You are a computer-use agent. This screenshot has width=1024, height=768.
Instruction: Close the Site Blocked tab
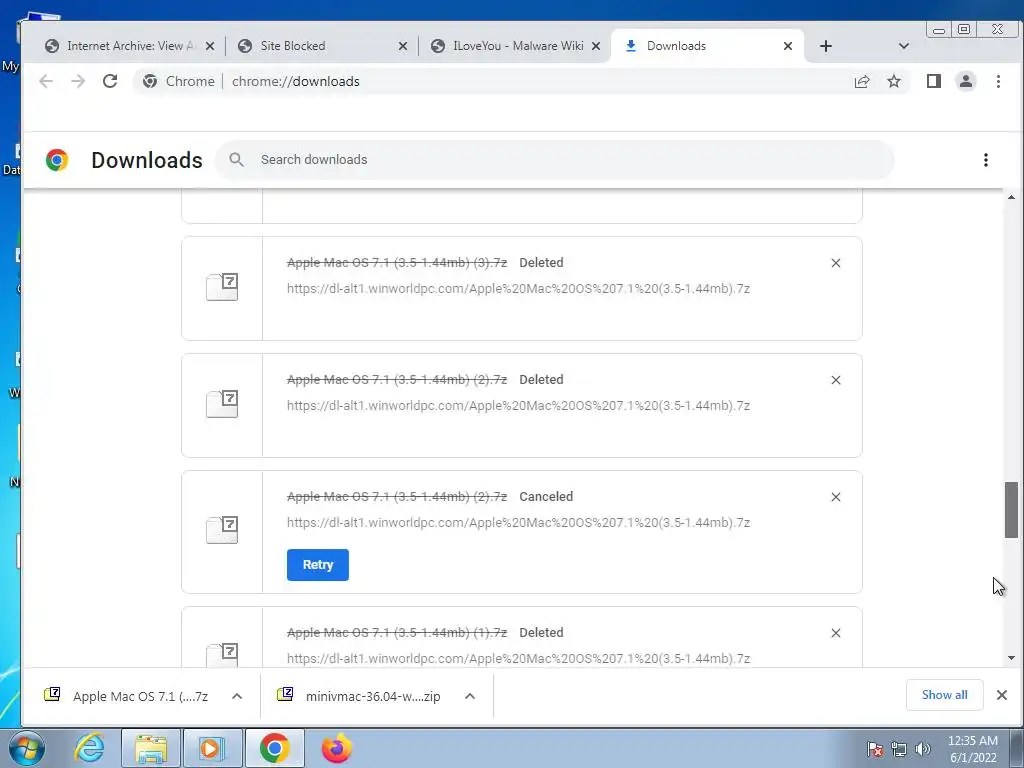click(x=403, y=46)
